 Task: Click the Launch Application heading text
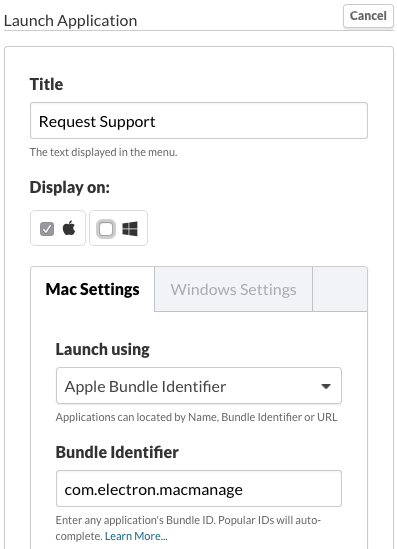[x=70, y=21]
